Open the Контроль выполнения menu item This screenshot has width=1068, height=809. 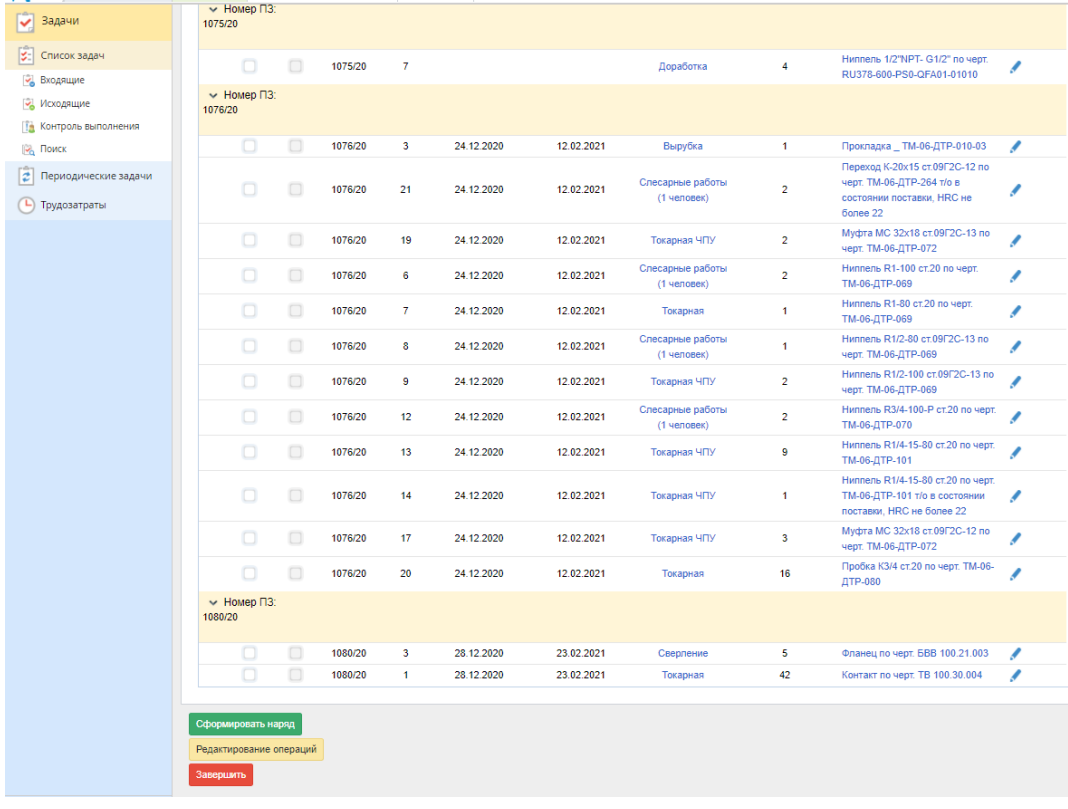89,127
